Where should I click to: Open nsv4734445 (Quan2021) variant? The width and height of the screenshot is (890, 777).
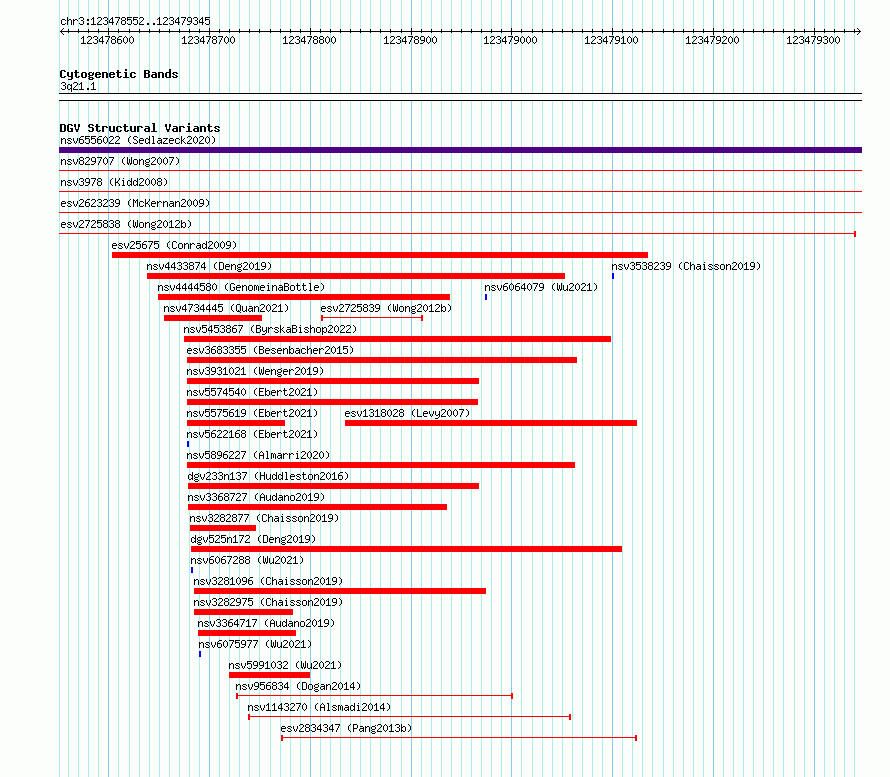click(x=226, y=308)
